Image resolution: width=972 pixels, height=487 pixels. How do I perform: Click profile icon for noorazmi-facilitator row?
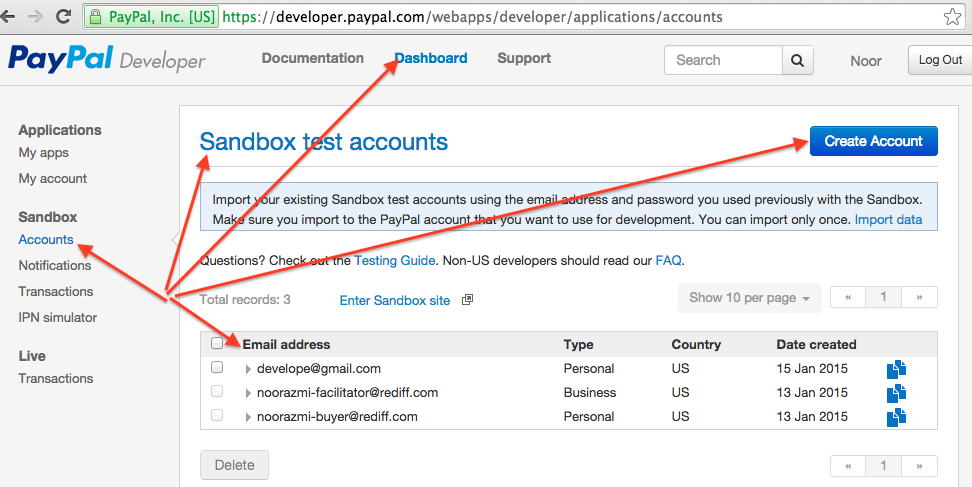coord(896,393)
